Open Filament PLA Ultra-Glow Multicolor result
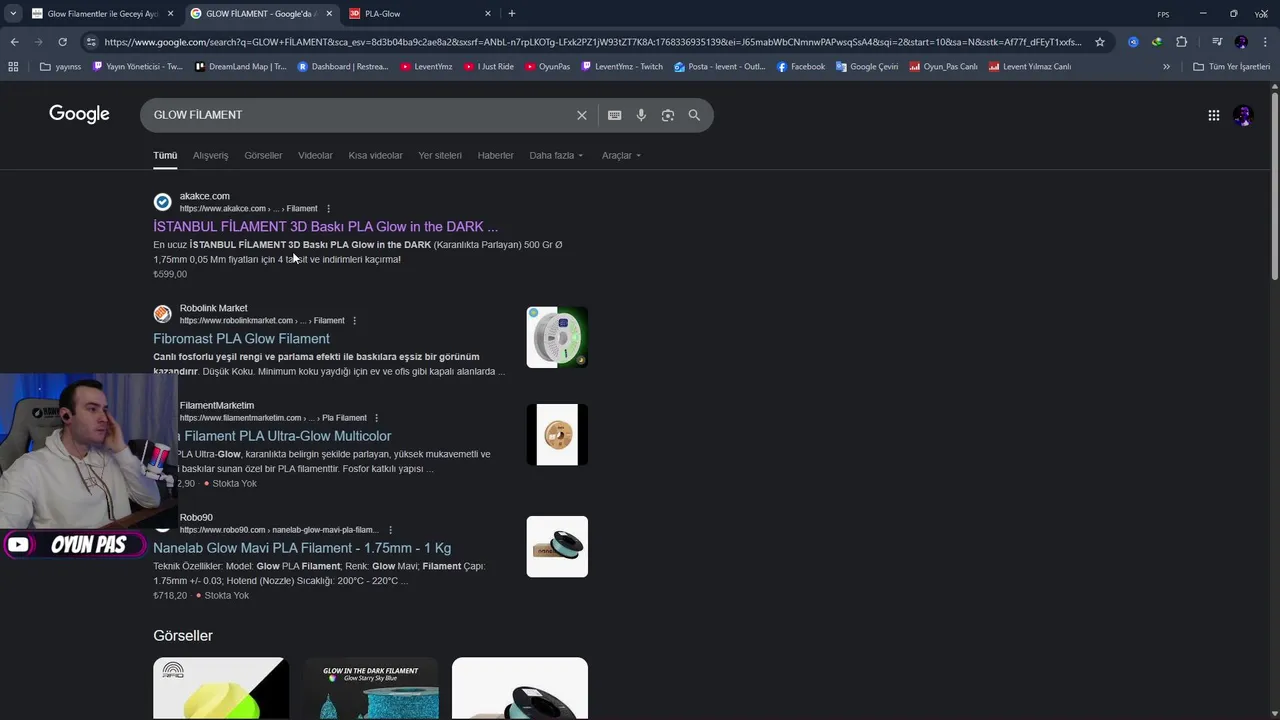This screenshot has height=720, width=1280. coord(287,436)
